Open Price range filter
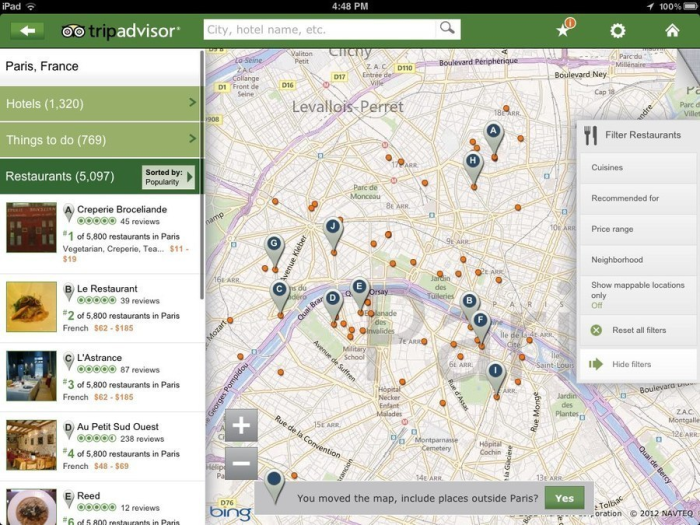The width and height of the screenshot is (700, 525). [x=638, y=229]
